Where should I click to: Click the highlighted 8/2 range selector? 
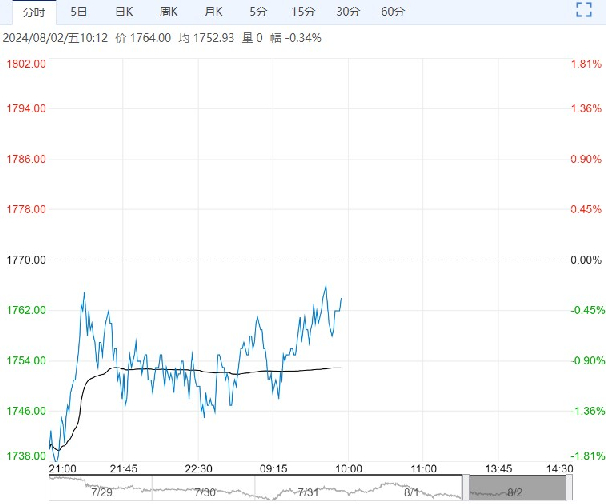515,491
